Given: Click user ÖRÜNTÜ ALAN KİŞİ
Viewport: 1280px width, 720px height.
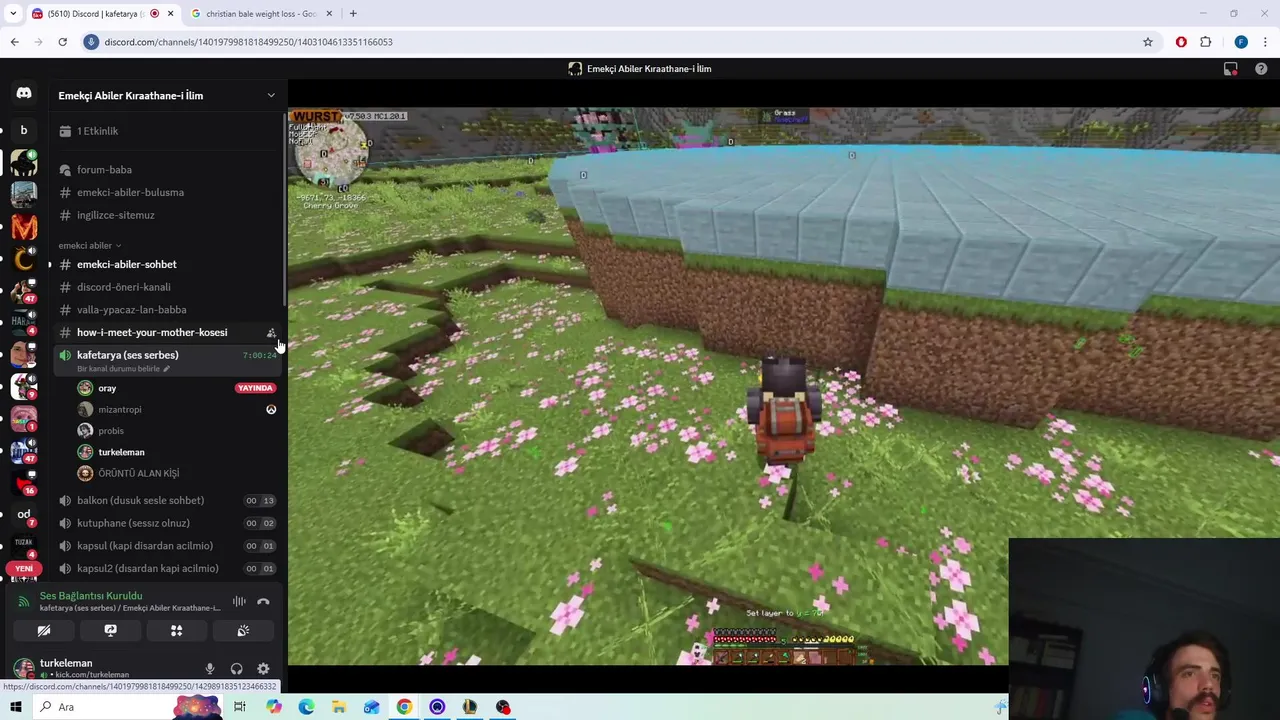Looking at the screenshot, I should pos(138,473).
